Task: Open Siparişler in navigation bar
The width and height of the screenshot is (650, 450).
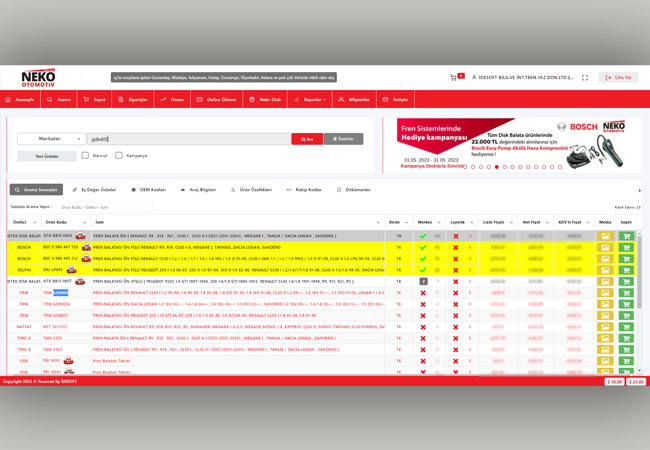Action: point(133,99)
